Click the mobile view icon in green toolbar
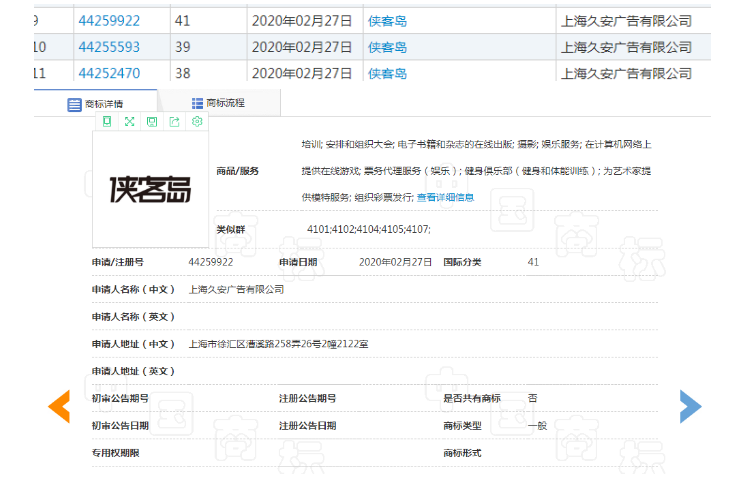The image size is (741, 495). coord(107,122)
